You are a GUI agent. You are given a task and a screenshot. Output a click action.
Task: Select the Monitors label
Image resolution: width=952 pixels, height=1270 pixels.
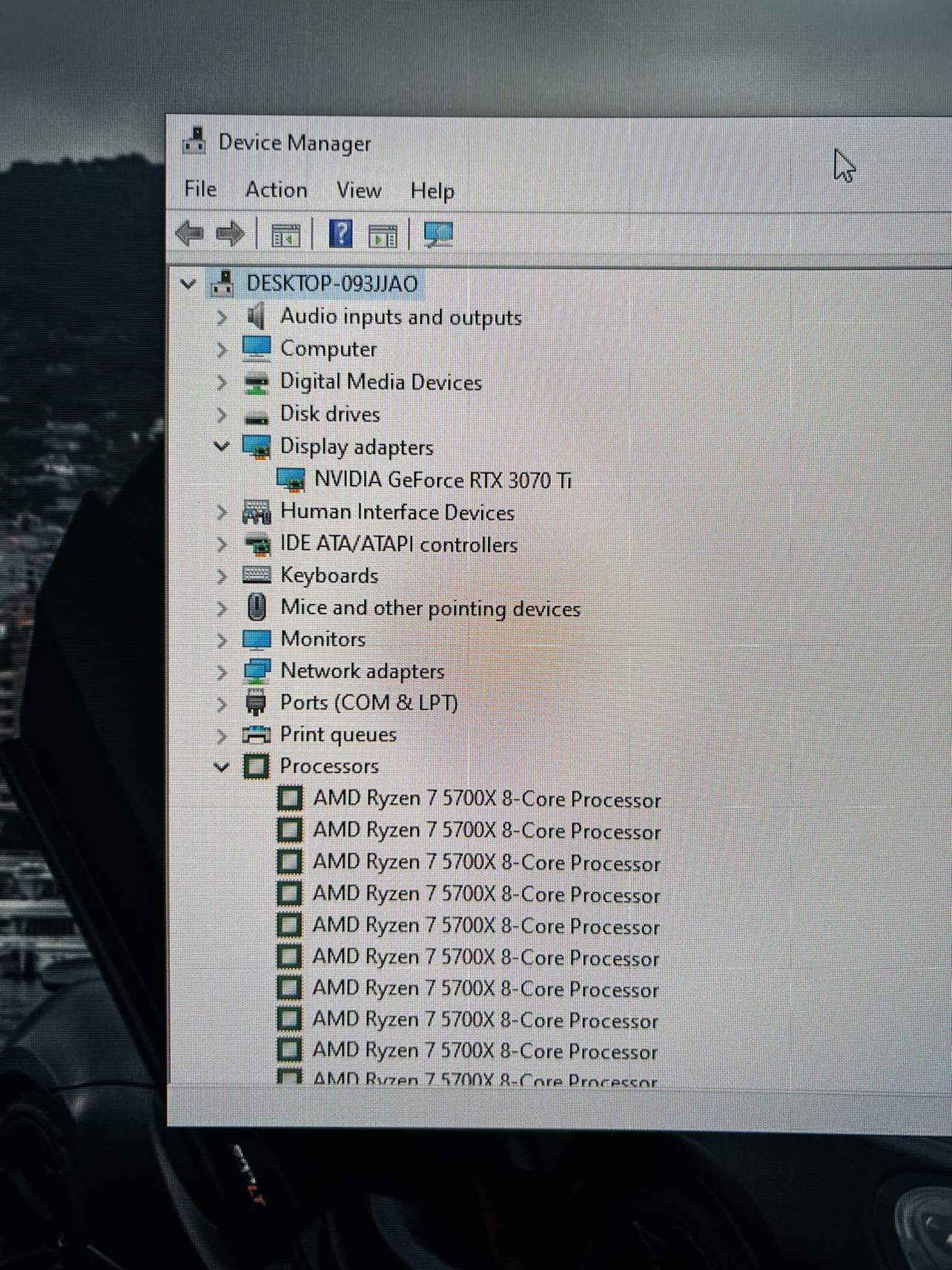click(x=323, y=639)
